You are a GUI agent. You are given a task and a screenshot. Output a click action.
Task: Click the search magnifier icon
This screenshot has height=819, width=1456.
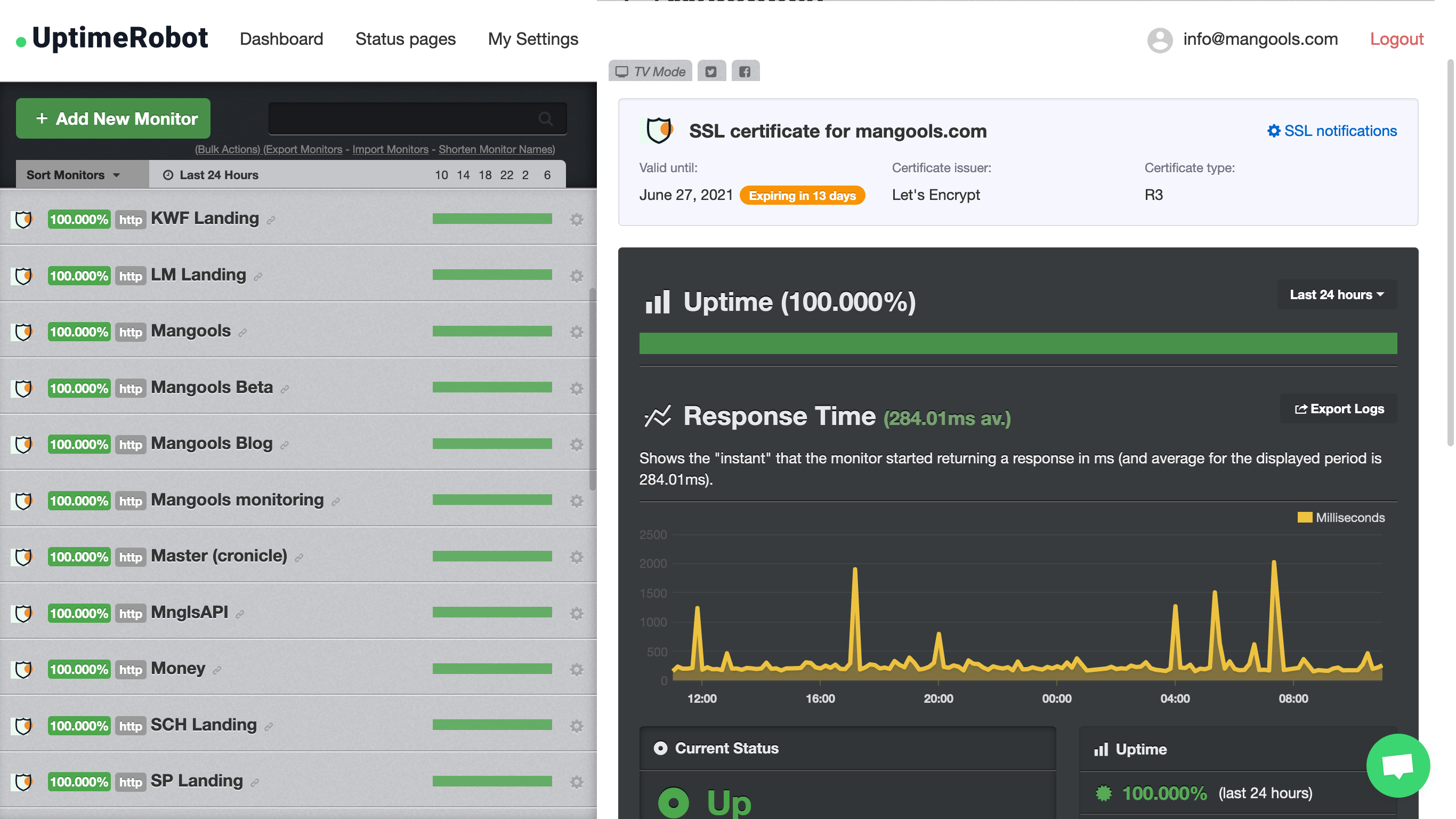(x=545, y=119)
